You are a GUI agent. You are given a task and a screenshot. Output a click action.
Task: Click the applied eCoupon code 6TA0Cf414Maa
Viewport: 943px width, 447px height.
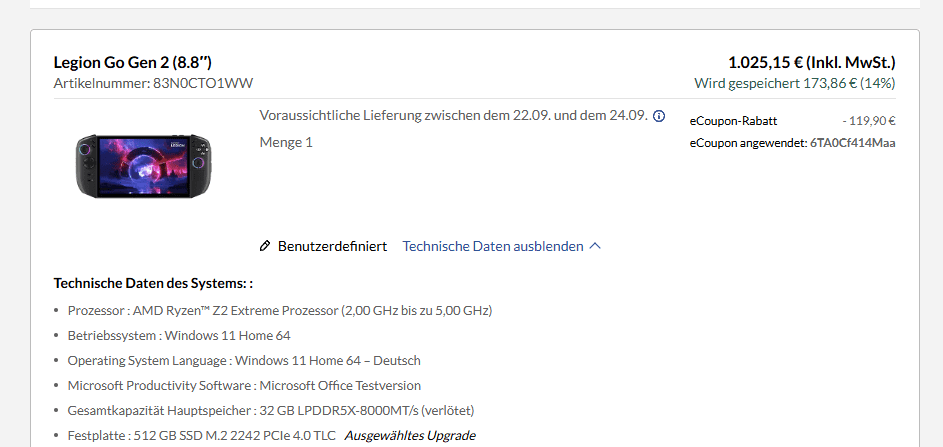[x=852, y=143]
